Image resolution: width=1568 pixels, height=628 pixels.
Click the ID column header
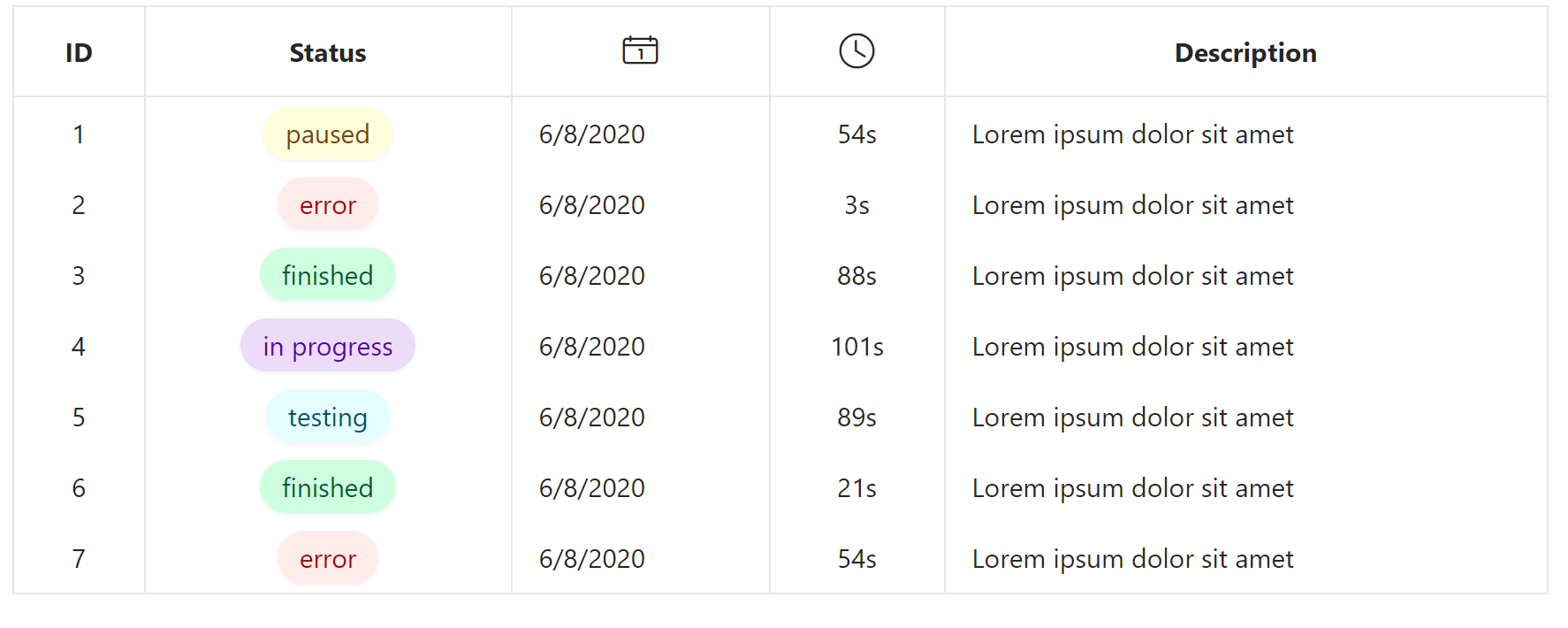tap(79, 53)
